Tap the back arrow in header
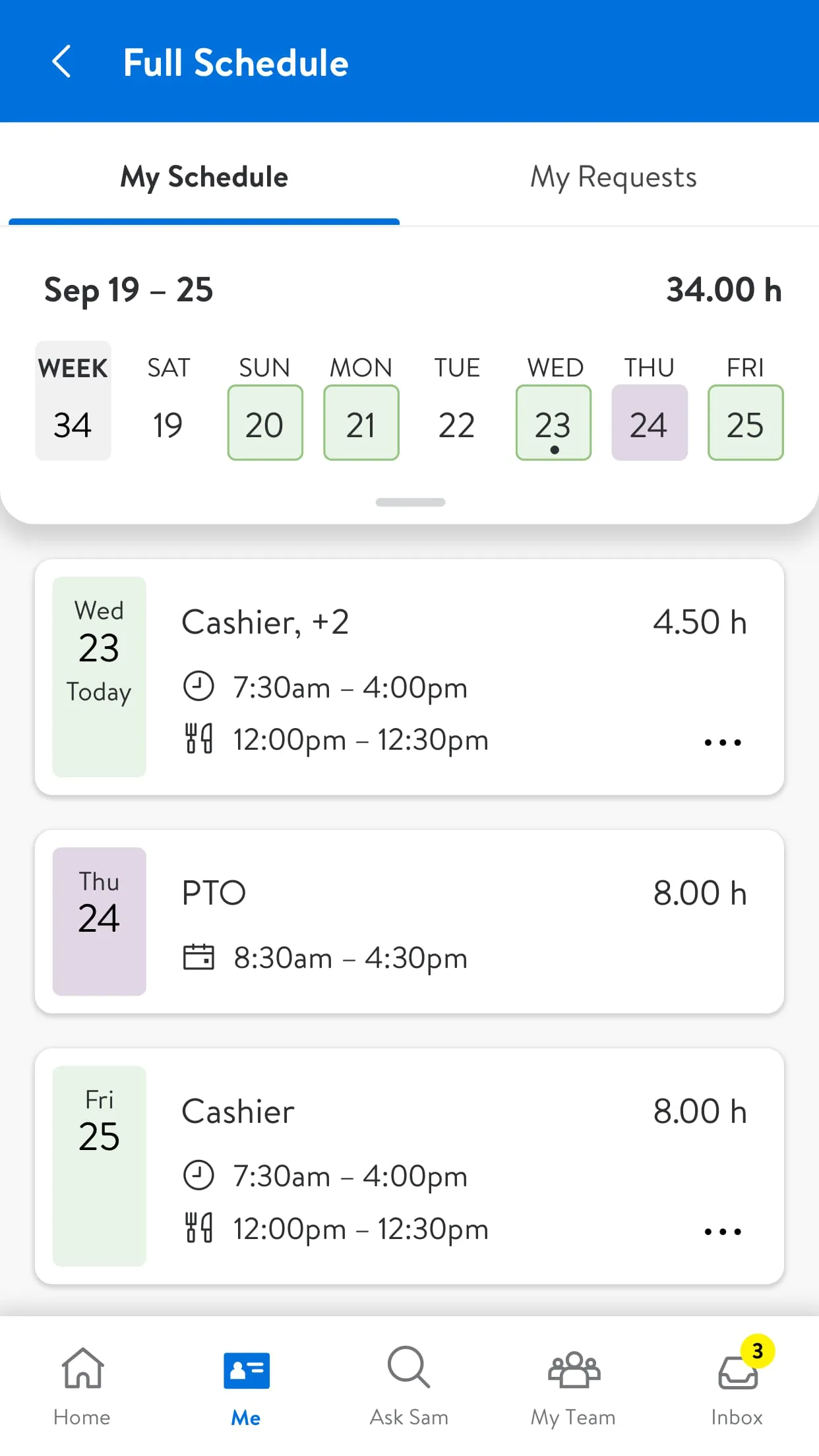The width and height of the screenshot is (819, 1456). point(61,62)
